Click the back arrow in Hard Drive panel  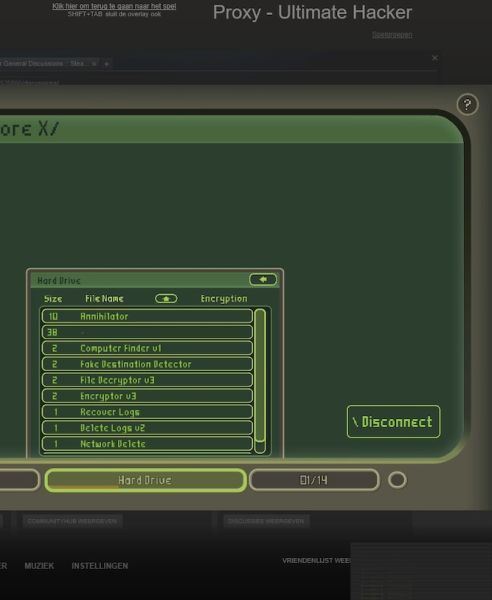[x=263, y=279]
